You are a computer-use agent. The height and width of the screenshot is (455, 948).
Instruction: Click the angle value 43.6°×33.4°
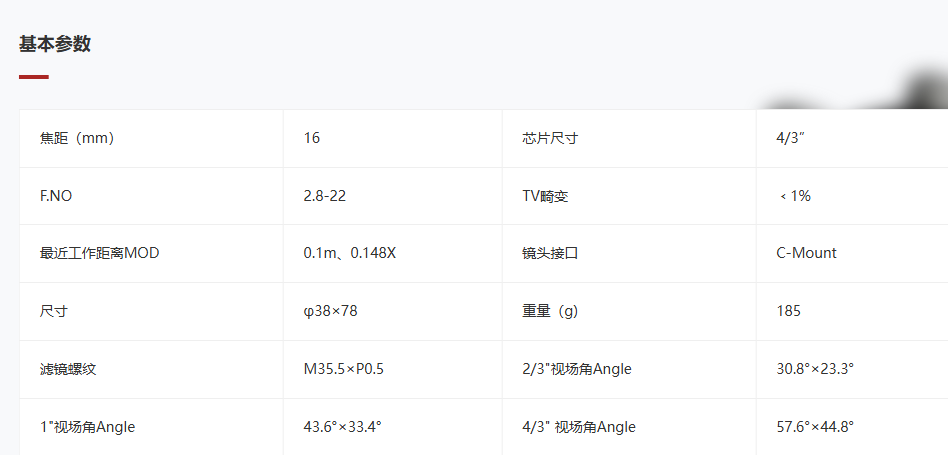(x=342, y=427)
